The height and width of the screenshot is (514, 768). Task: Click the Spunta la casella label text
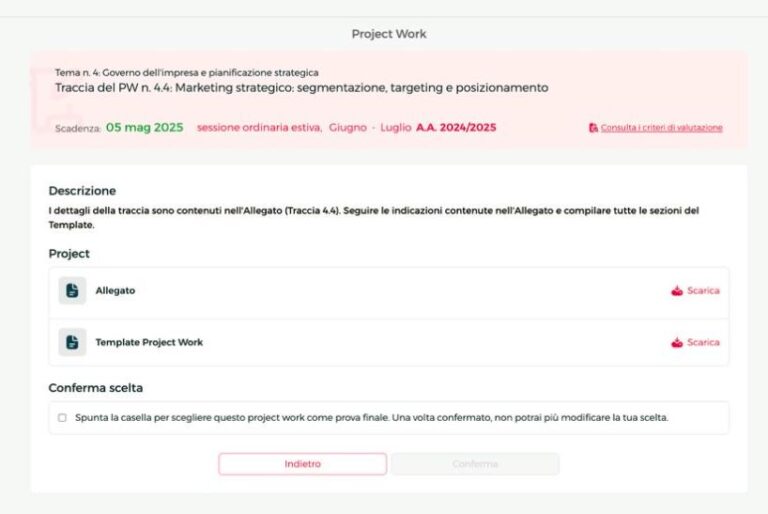pyautogui.click(x=371, y=418)
